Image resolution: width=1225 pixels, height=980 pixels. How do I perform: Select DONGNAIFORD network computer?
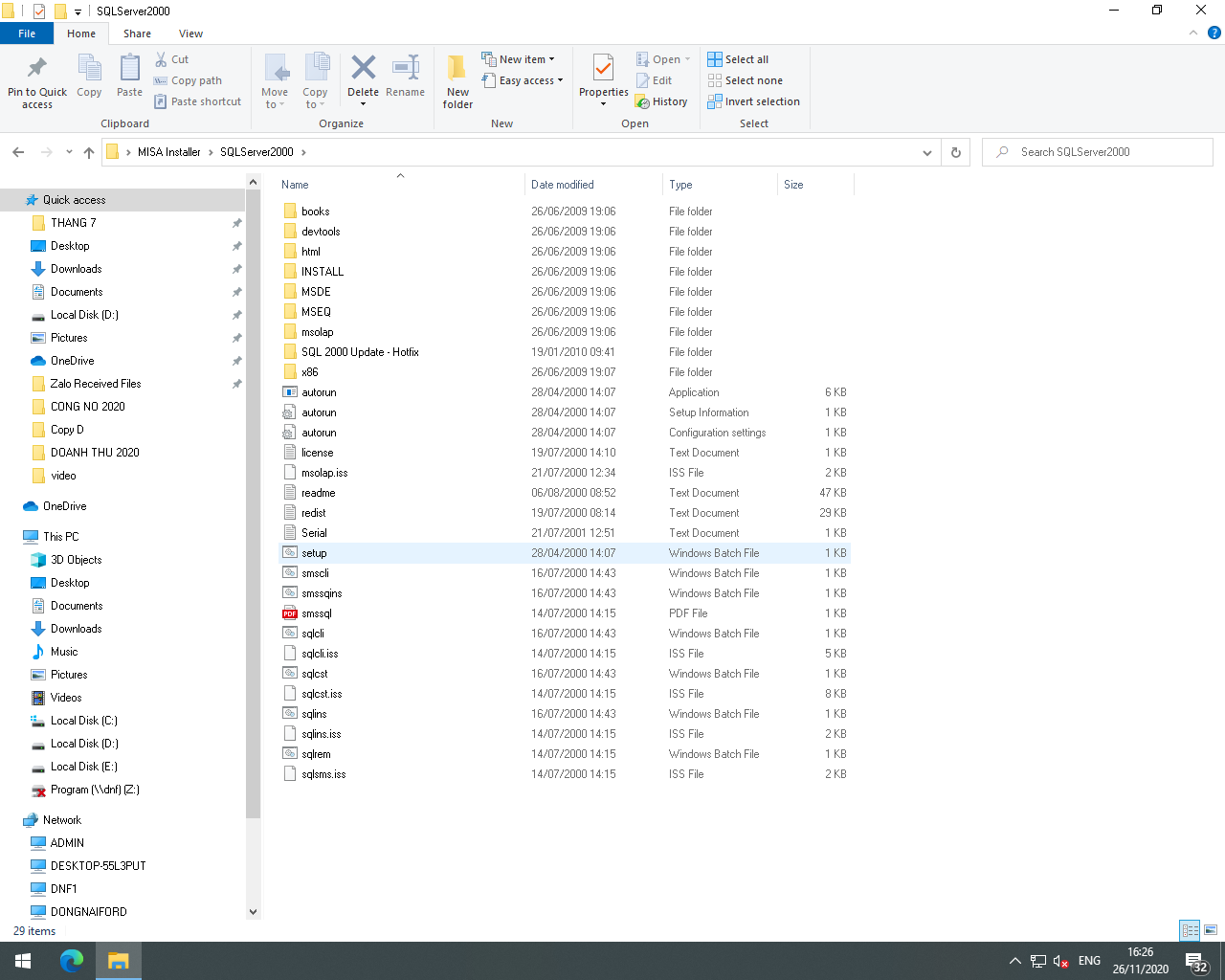88,912
